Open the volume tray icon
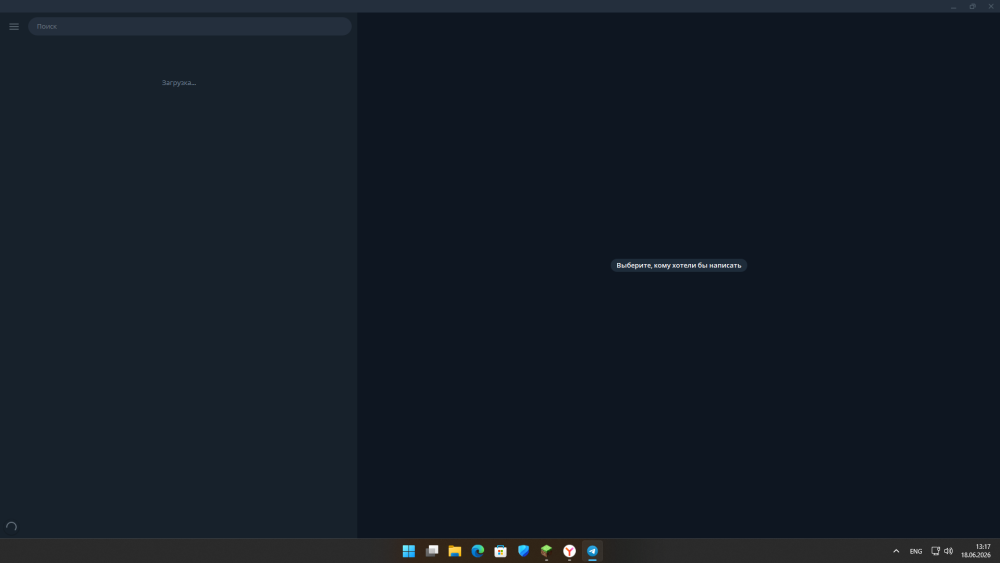Screen dimensions: 1000x563 point(948,551)
